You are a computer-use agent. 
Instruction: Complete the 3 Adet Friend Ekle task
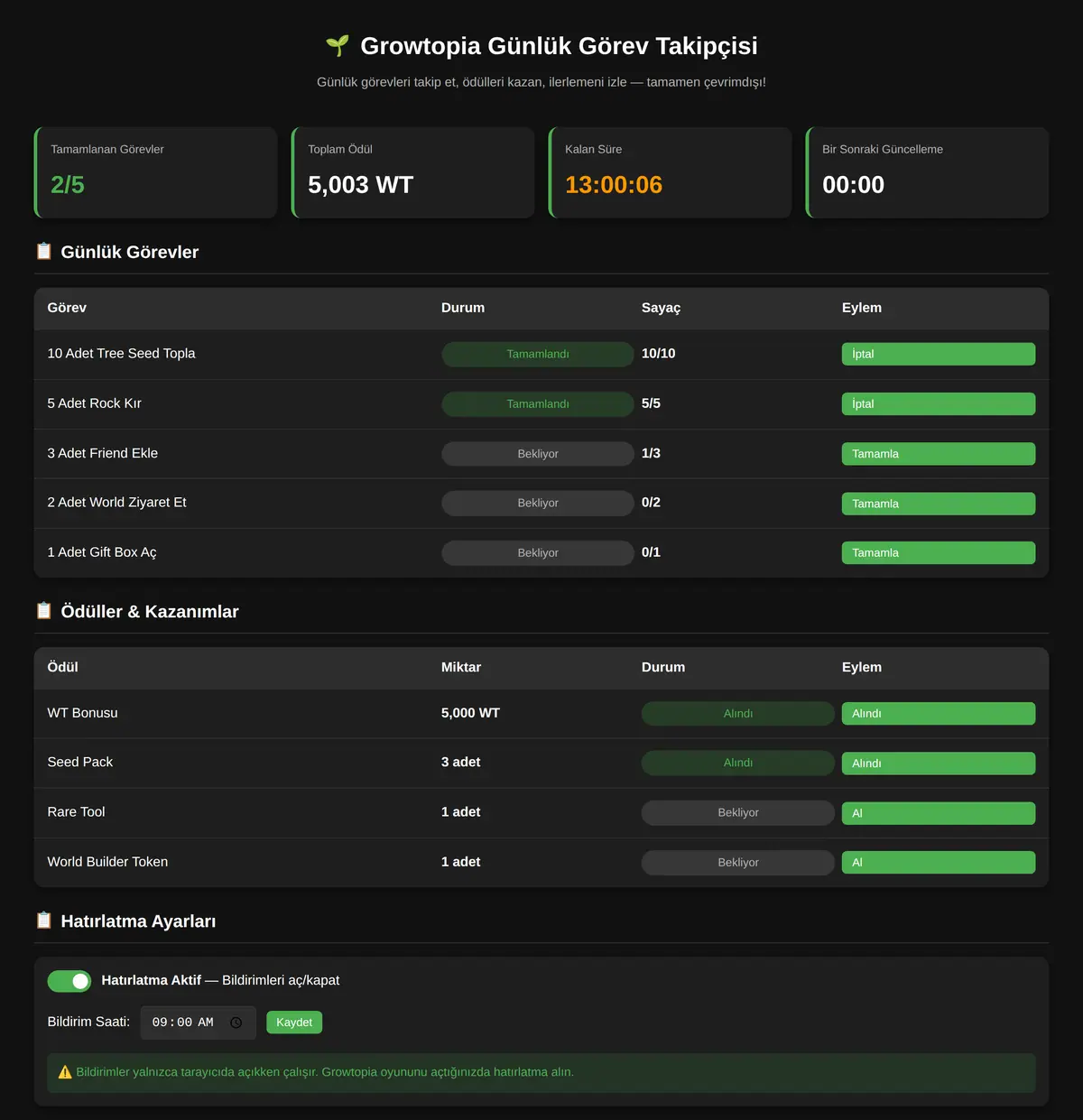click(x=939, y=454)
